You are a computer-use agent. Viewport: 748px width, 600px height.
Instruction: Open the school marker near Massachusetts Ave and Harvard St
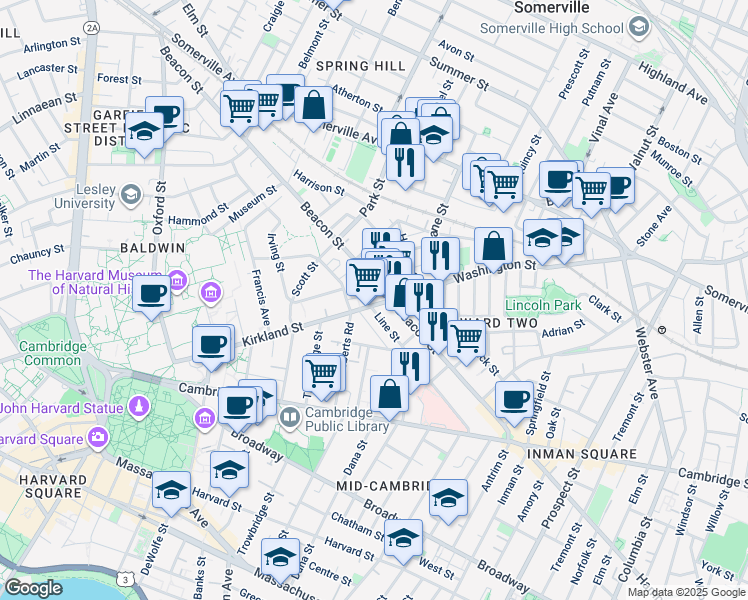(172, 492)
